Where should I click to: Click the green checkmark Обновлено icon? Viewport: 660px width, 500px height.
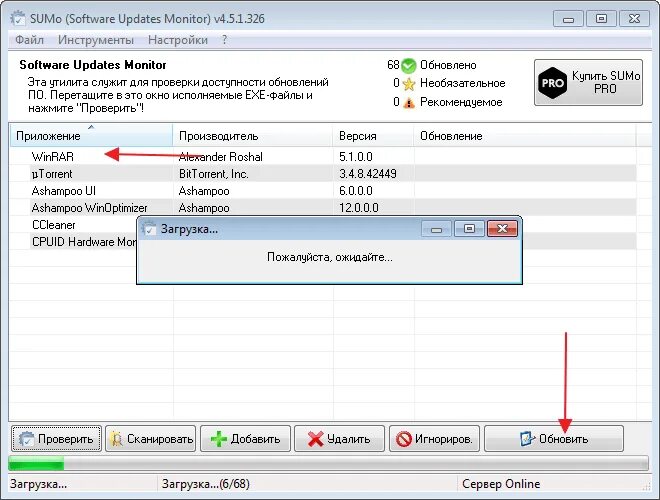[408, 66]
